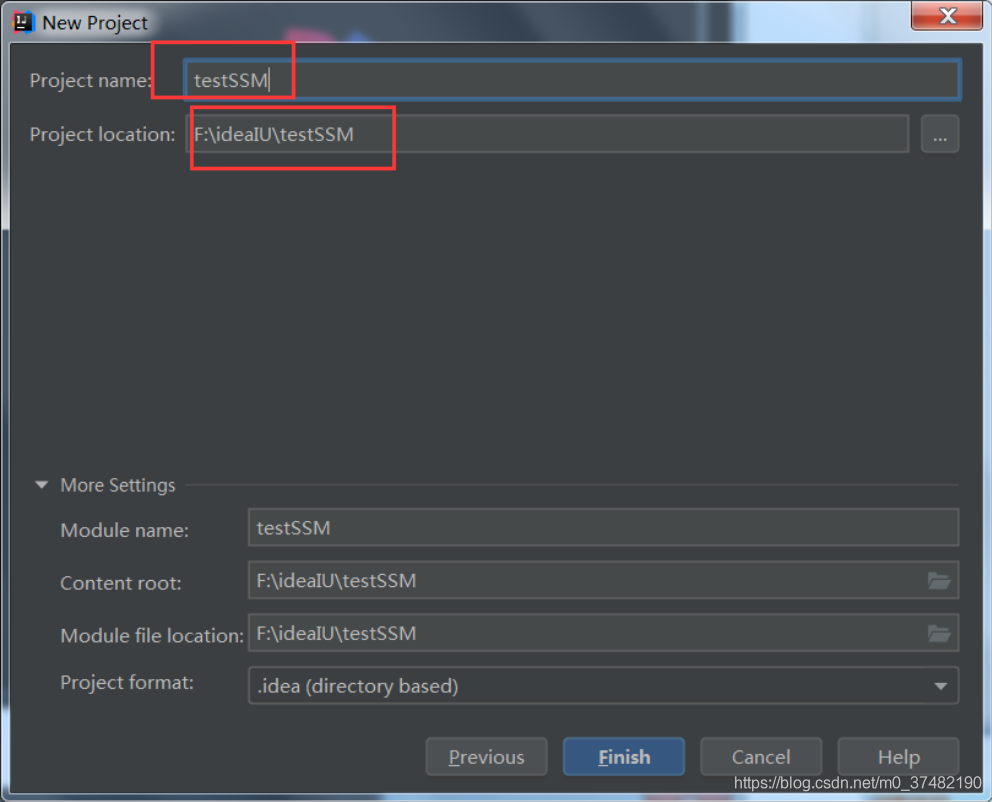Click the 'Project format:' label
The image size is (992, 802).
pos(127,682)
